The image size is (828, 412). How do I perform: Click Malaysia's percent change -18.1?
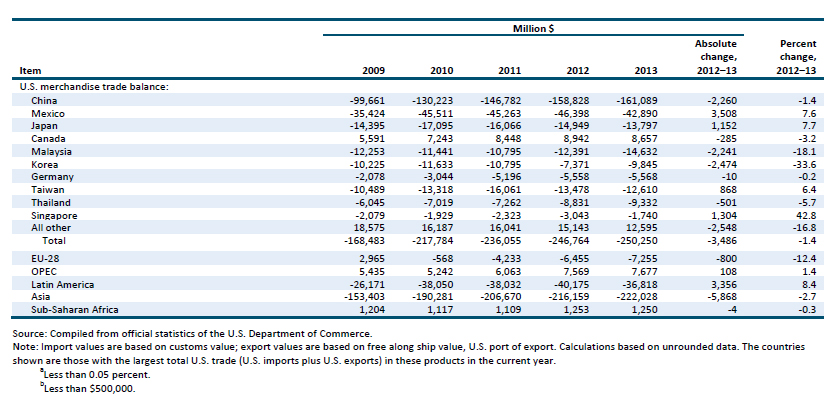pos(802,151)
